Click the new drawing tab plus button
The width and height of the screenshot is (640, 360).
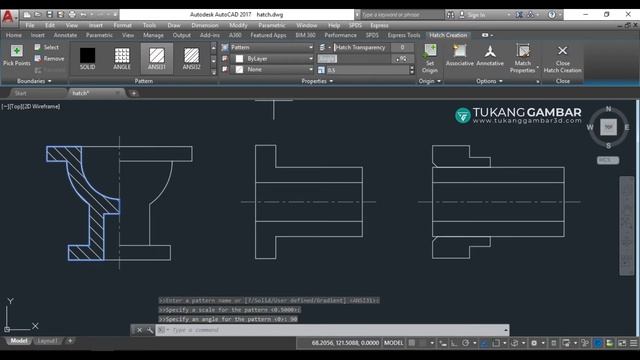click(133, 93)
